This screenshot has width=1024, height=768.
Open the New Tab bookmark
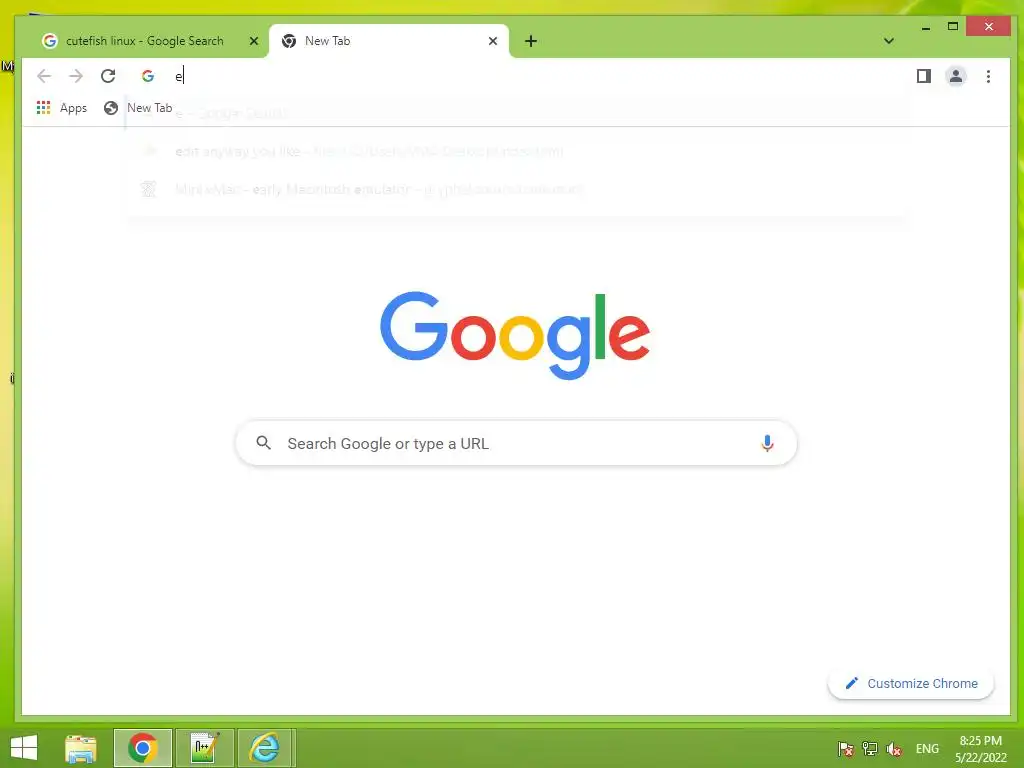(138, 108)
